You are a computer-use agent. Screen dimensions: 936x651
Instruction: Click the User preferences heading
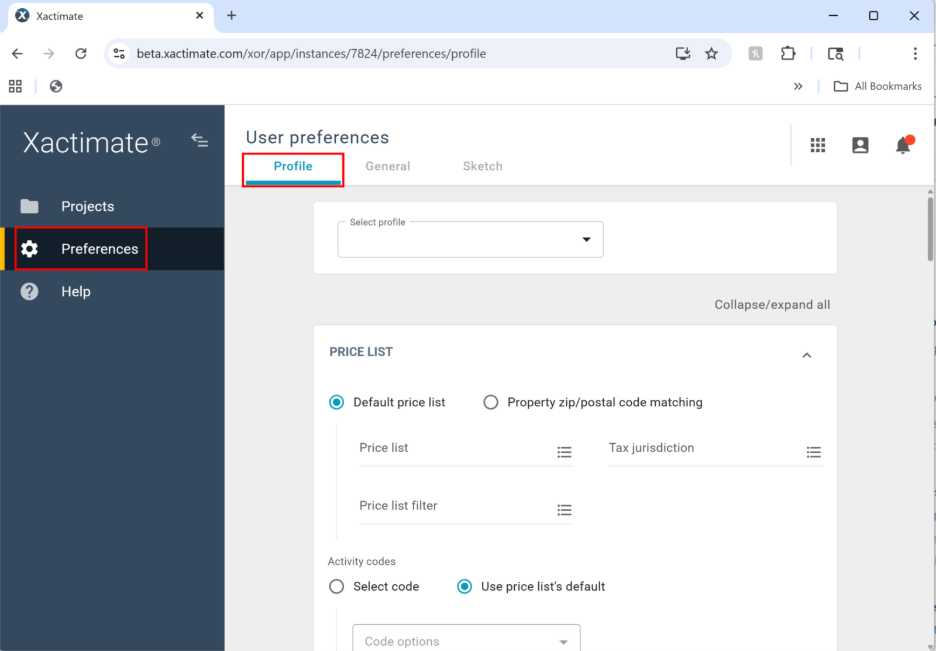tap(317, 138)
